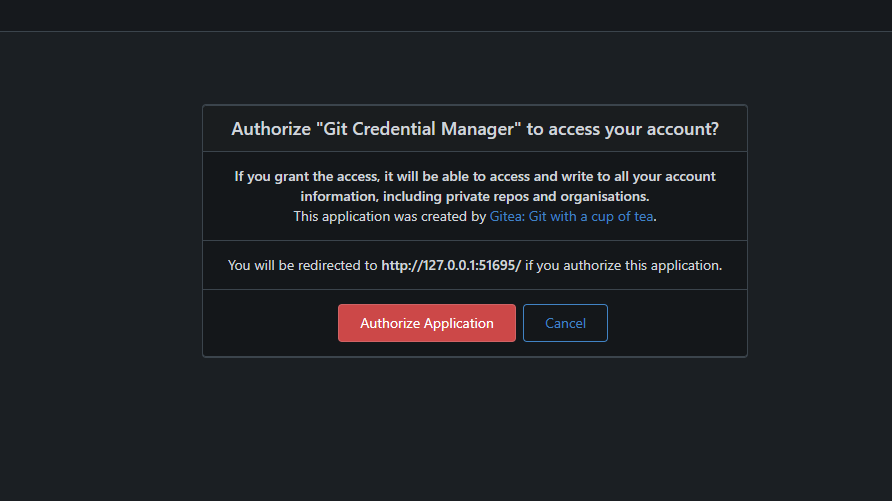892x501 pixels.
Task: Click the word "Authorize" starting the dialog heading
Action: pyautogui.click(x=271, y=129)
